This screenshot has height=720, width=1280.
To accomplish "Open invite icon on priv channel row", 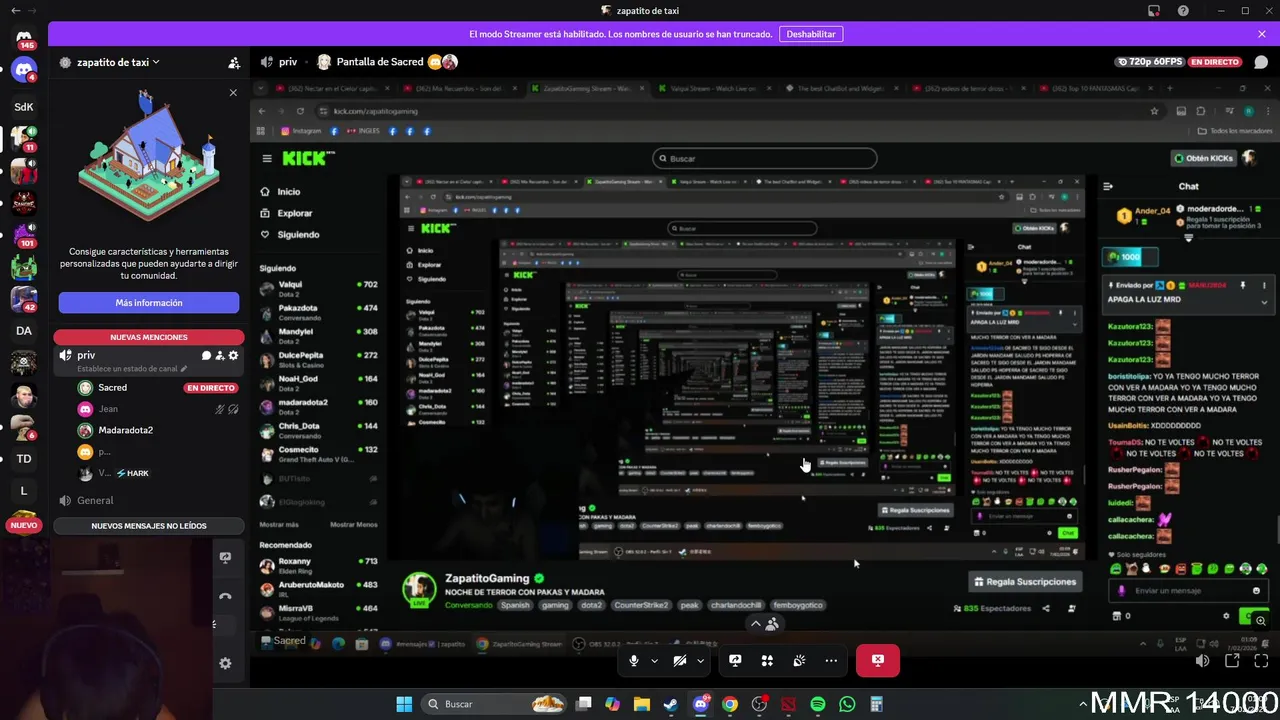I will [220, 355].
